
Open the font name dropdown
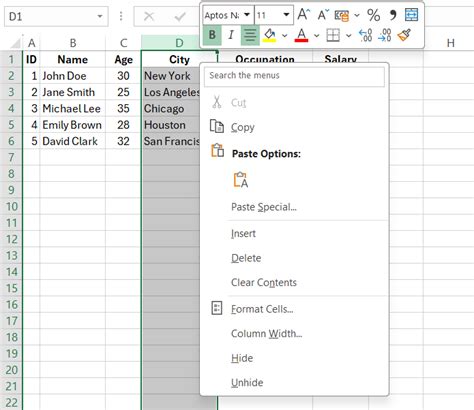click(x=247, y=15)
